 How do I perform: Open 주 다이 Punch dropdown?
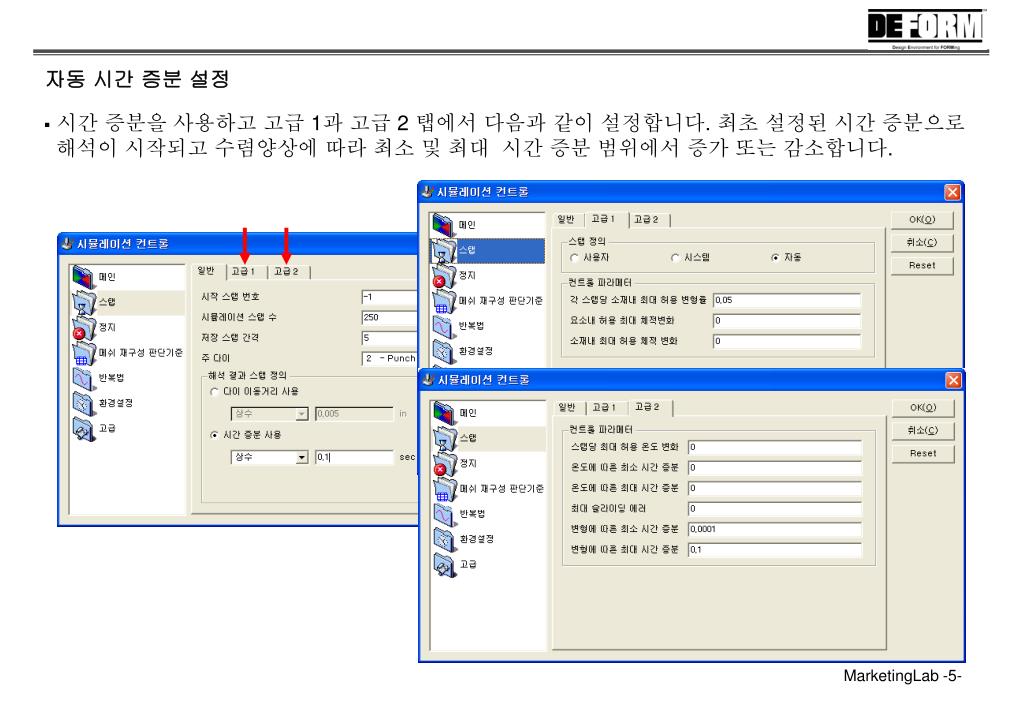[x=389, y=358]
